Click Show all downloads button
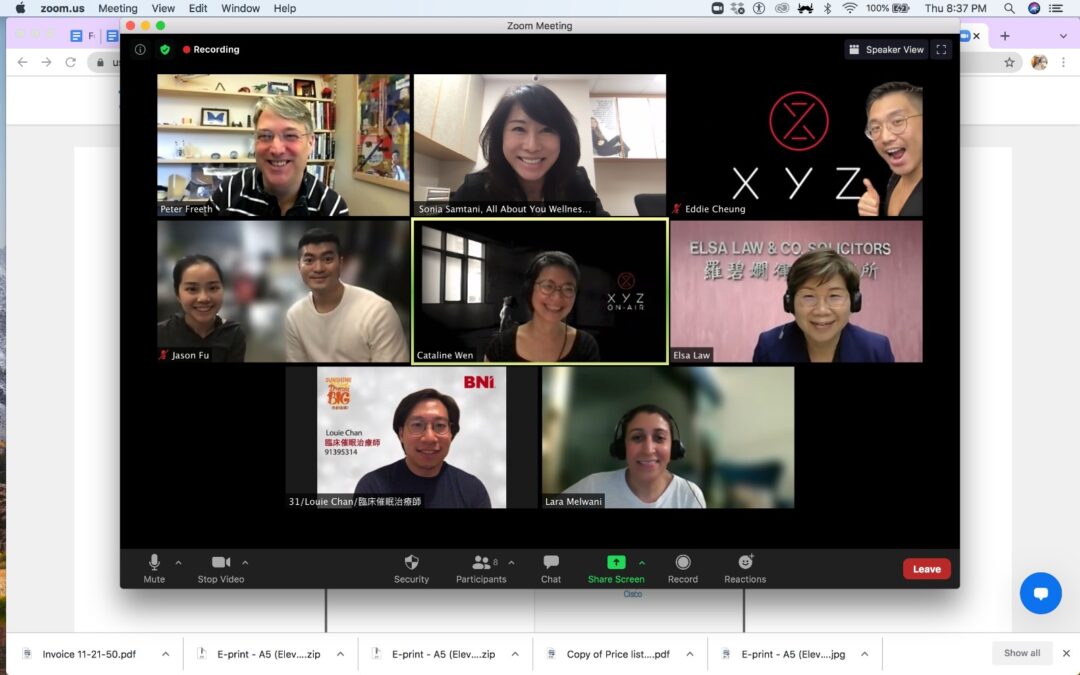This screenshot has width=1080, height=675. [x=1022, y=653]
